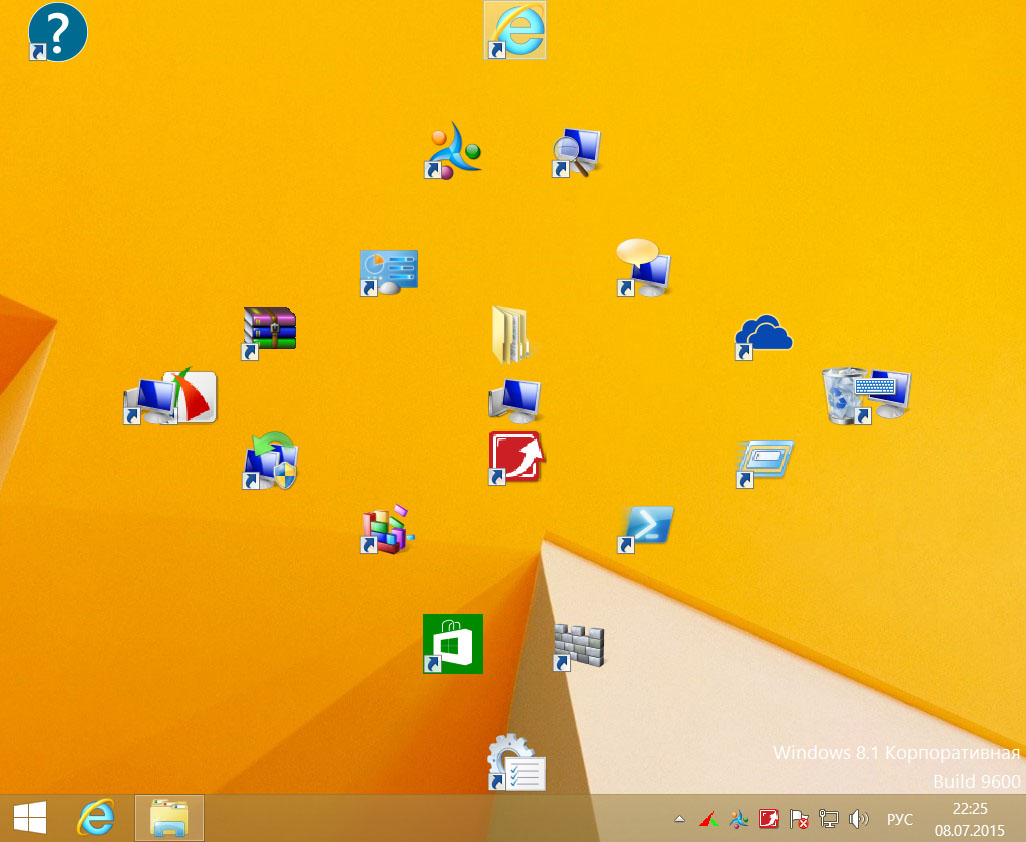Select the center This PC monitor shortcut
The image size is (1026, 842).
coord(515,400)
